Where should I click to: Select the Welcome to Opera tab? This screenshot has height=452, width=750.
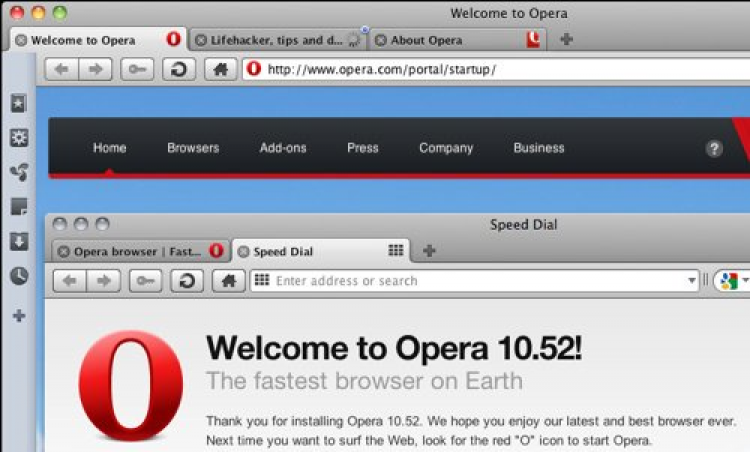click(x=98, y=40)
